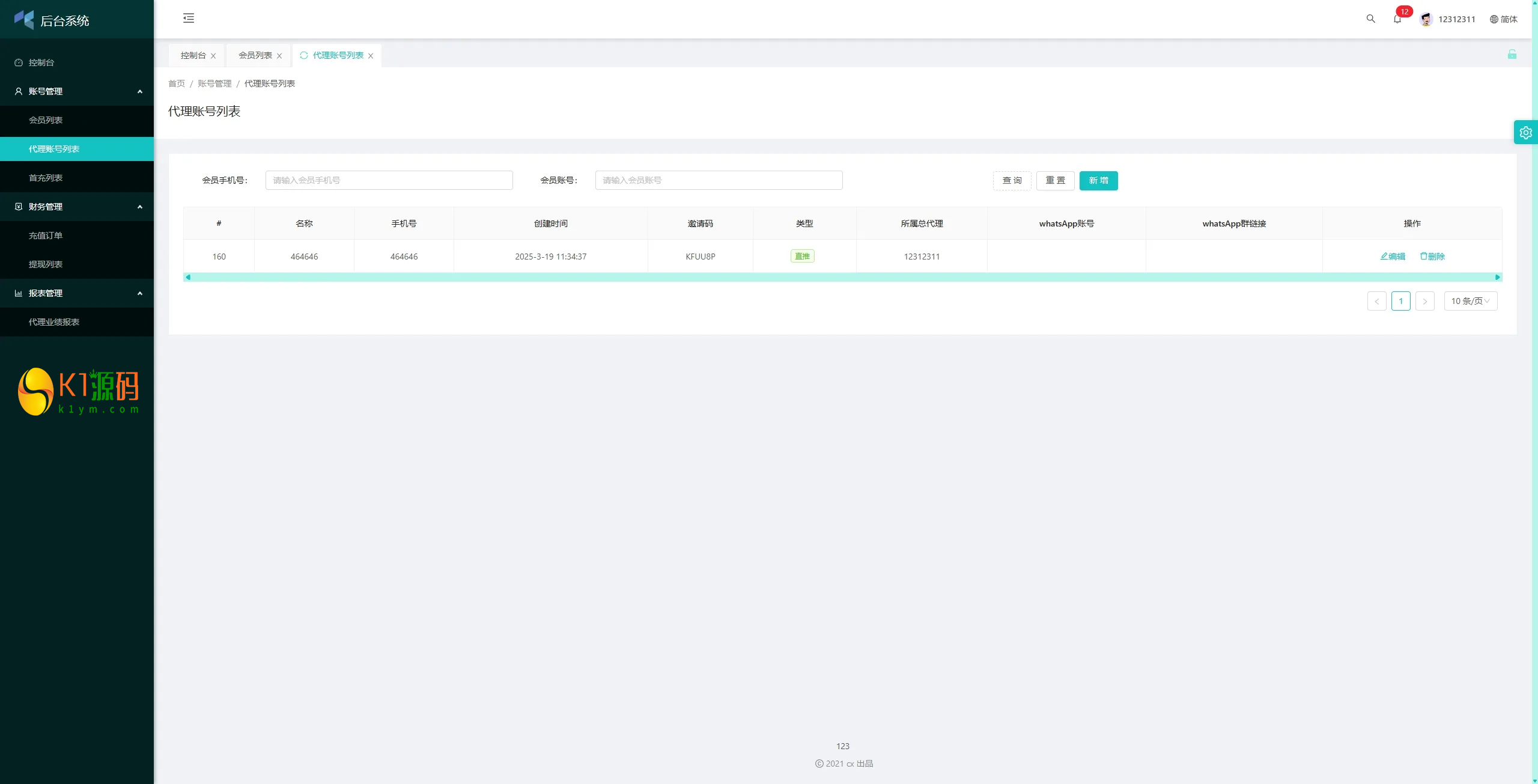Viewport: 1538px width, 784px height.
Task: Open the header search magnifier icon
Action: (x=1370, y=19)
